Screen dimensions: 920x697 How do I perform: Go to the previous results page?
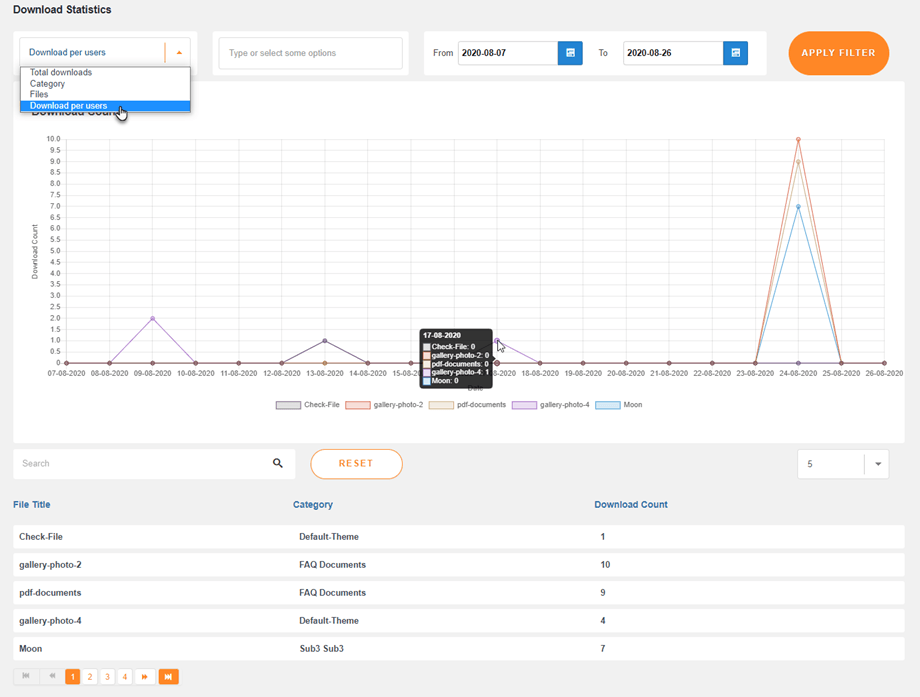(x=52, y=677)
